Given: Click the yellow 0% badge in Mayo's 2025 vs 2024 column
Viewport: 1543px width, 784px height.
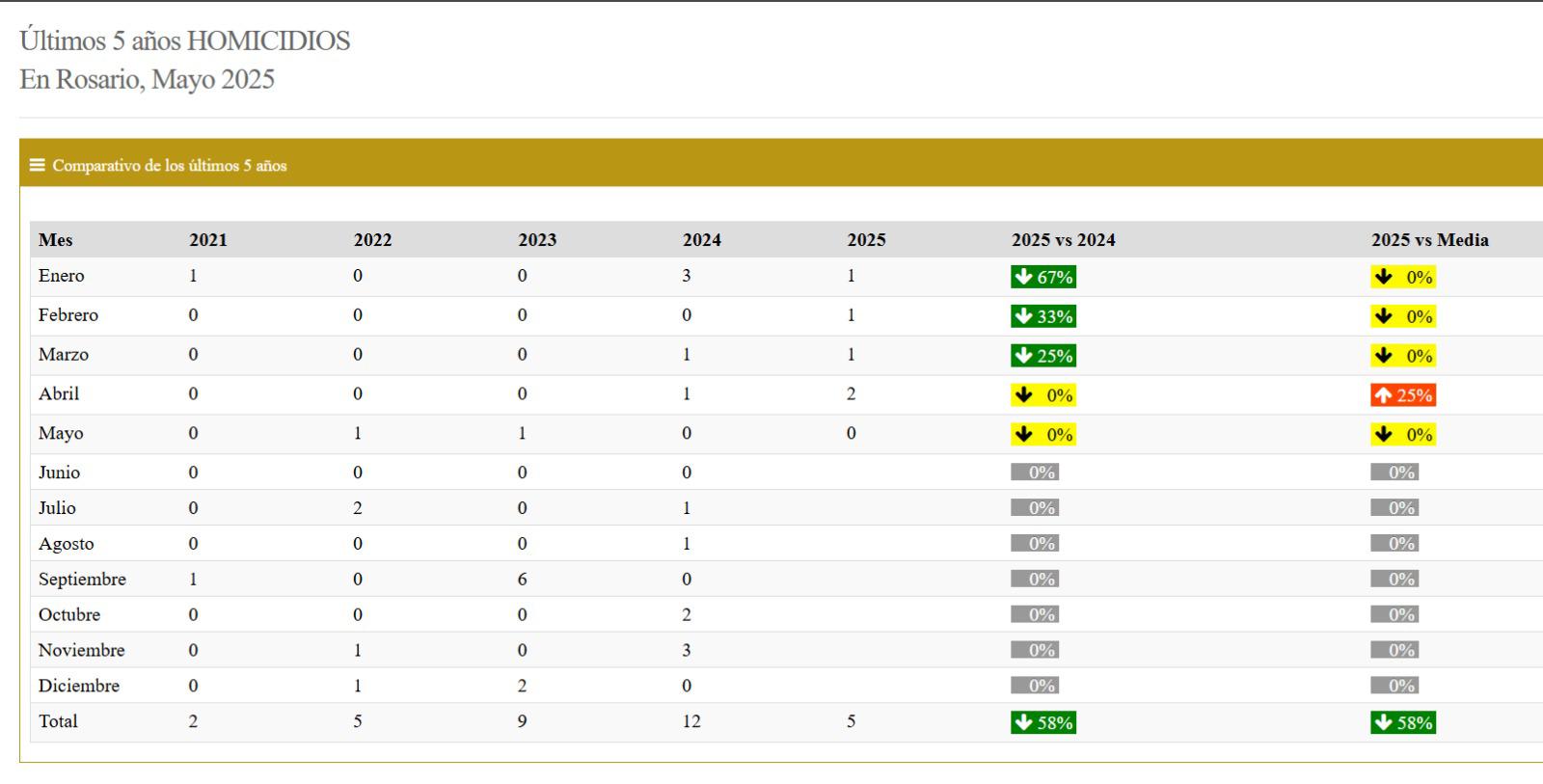Looking at the screenshot, I should (x=1042, y=435).
